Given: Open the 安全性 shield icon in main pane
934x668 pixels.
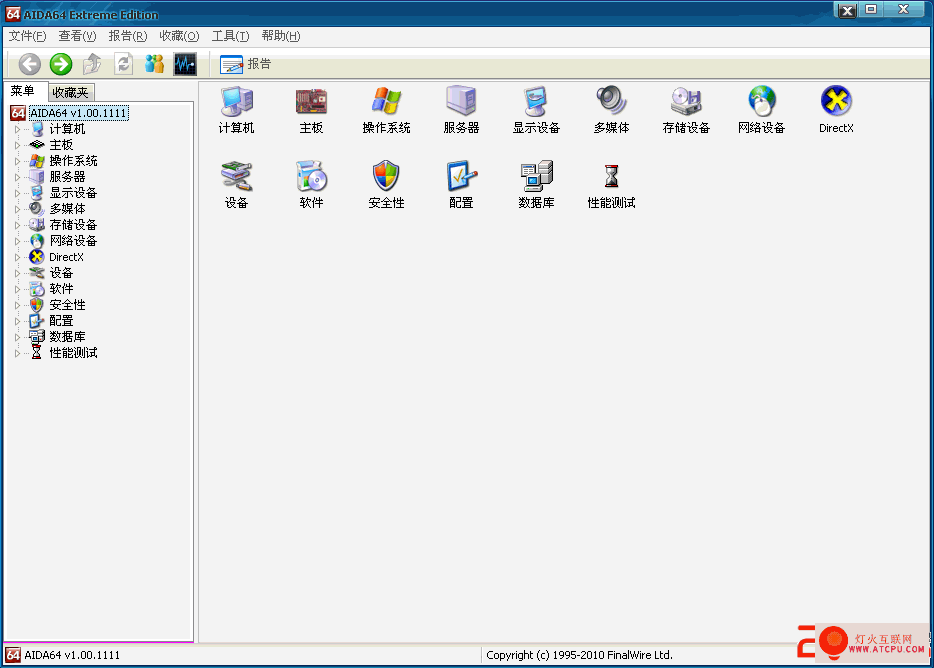Looking at the screenshot, I should (387, 185).
